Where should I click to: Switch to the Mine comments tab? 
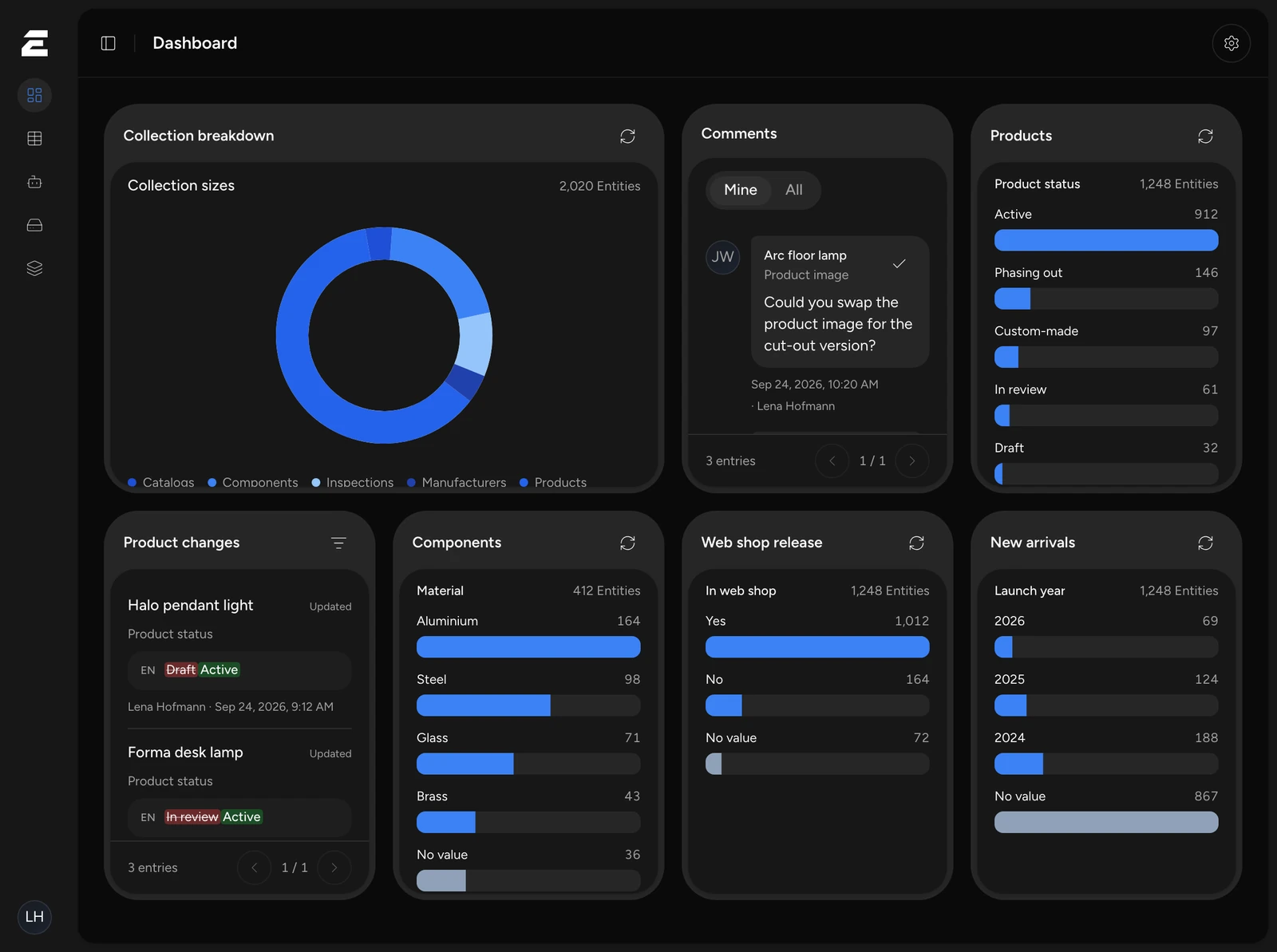741,190
